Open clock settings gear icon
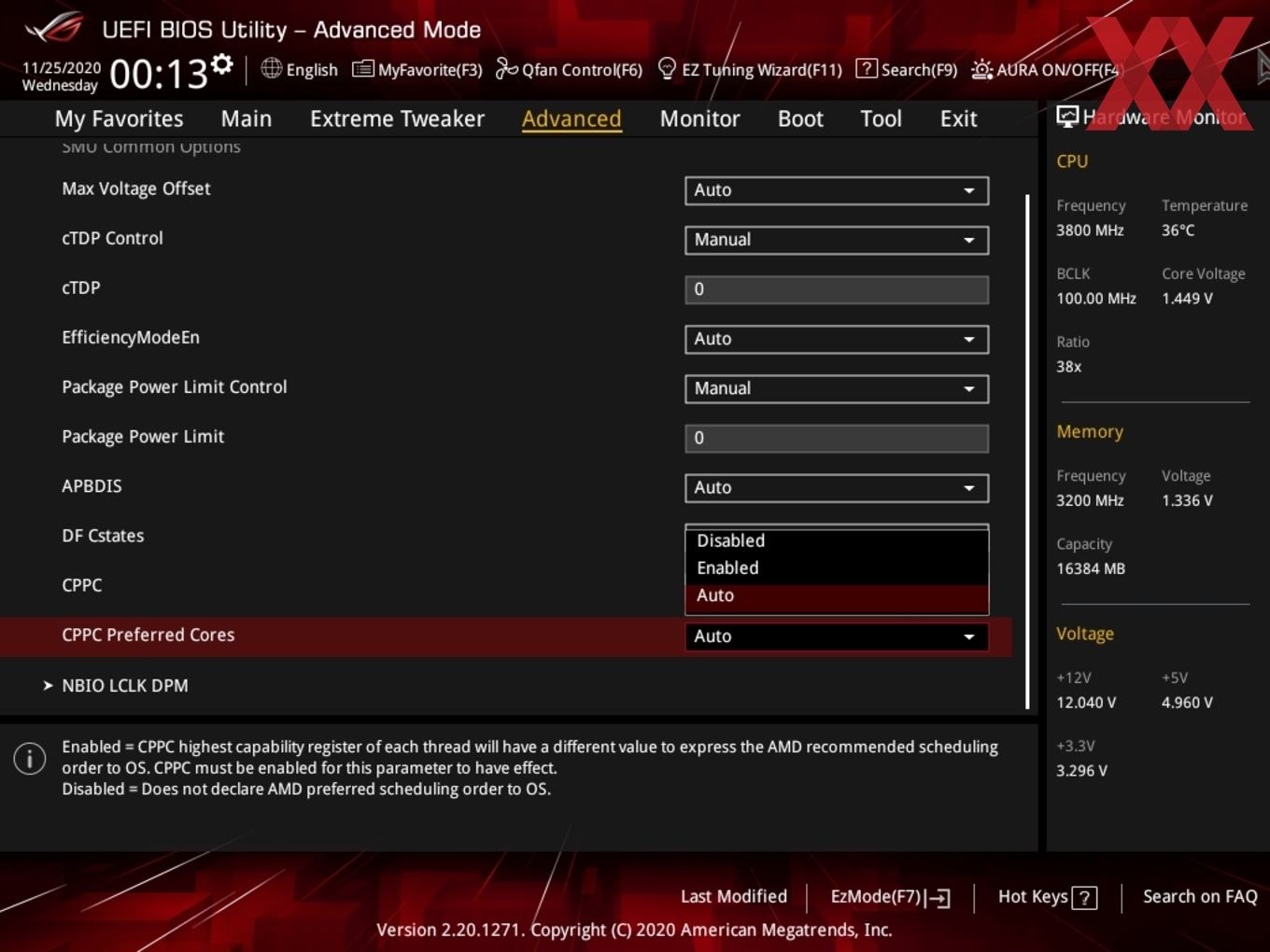 (x=221, y=63)
